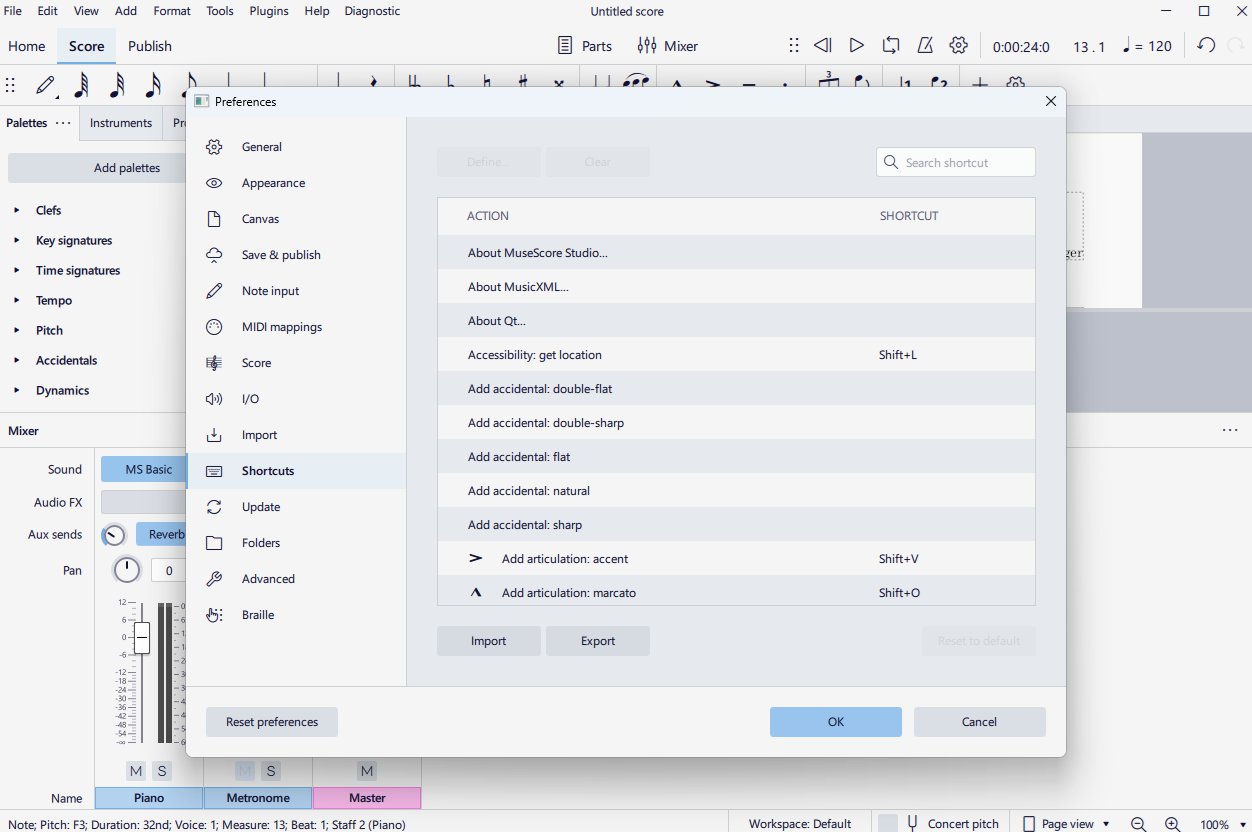Open the Diagnostic menu
1252x832 pixels.
372,11
